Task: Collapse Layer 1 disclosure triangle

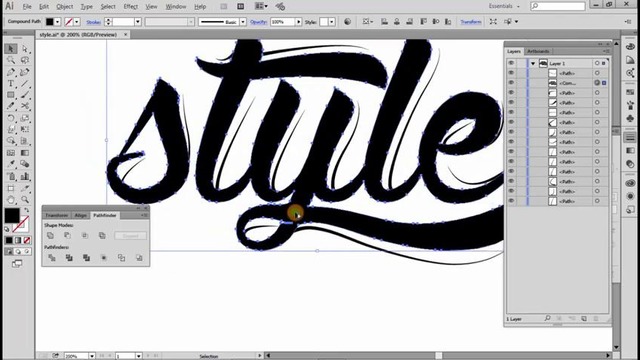Action: 533,64
